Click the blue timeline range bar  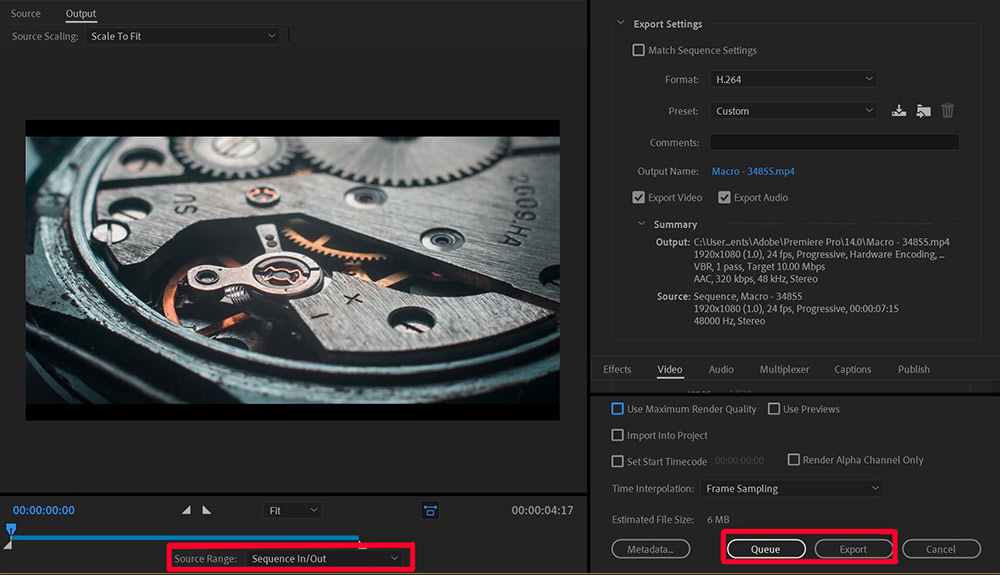coord(185,538)
